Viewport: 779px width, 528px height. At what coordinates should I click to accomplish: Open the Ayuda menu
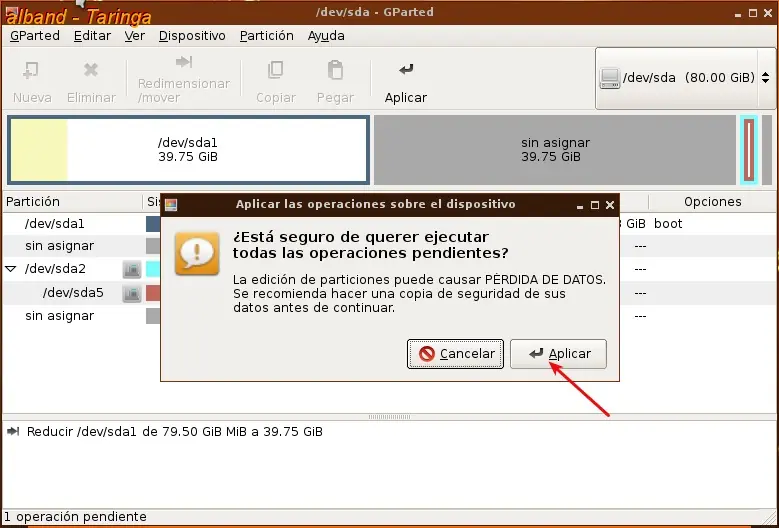(326, 36)
